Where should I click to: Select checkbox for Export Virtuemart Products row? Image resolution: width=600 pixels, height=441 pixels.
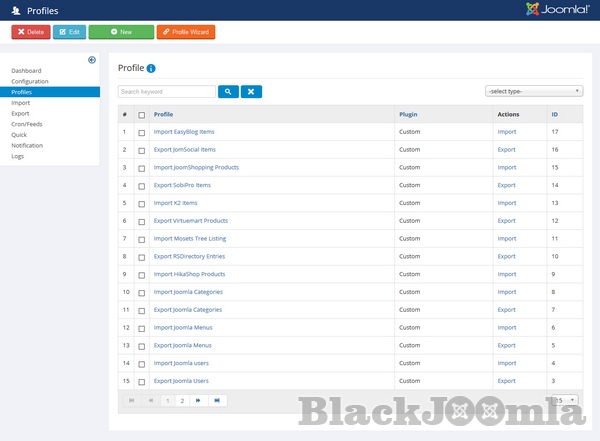click(141, 221)
